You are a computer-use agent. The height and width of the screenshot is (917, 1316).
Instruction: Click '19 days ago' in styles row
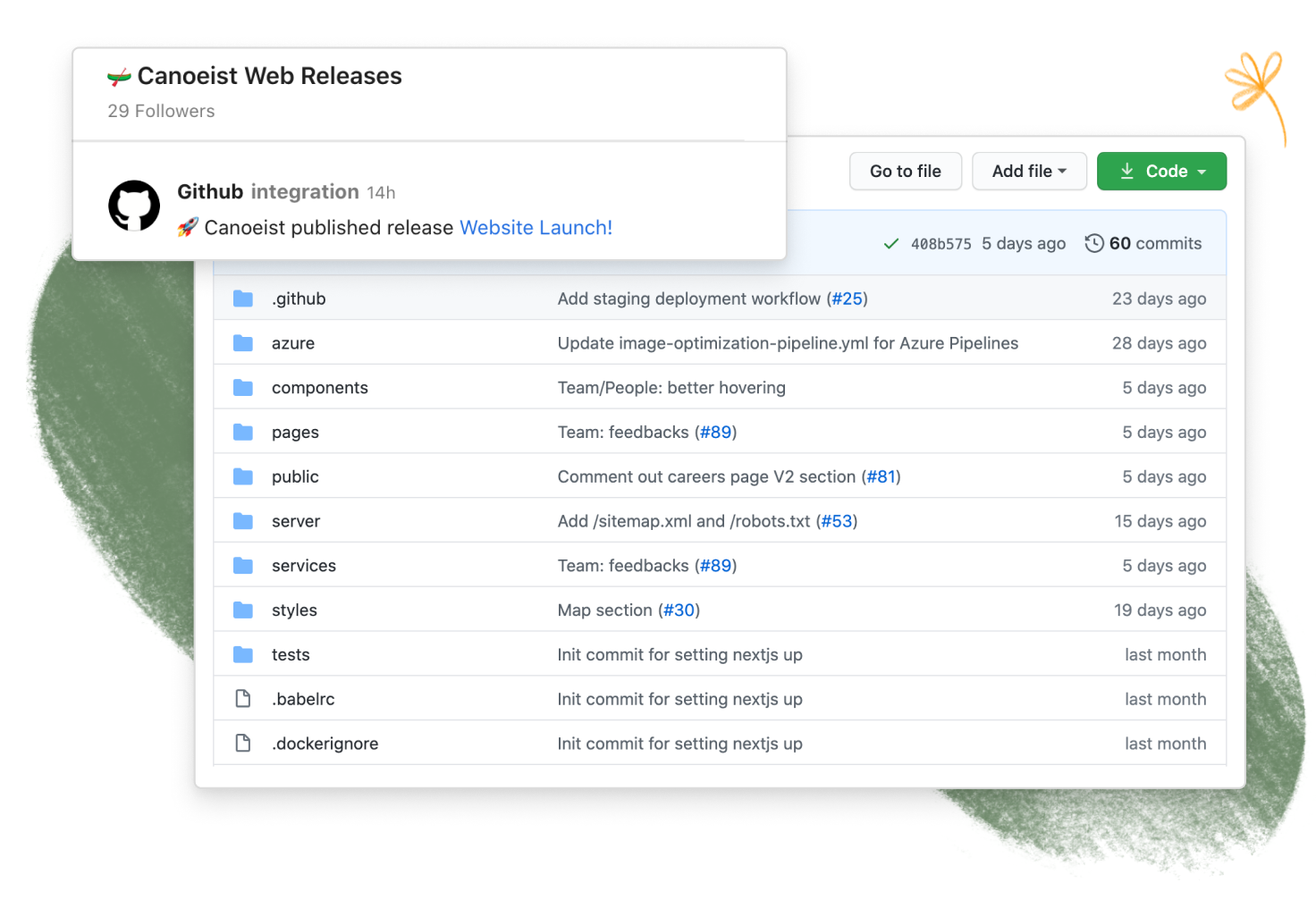pyautogui.click(x=1160, y=610)
